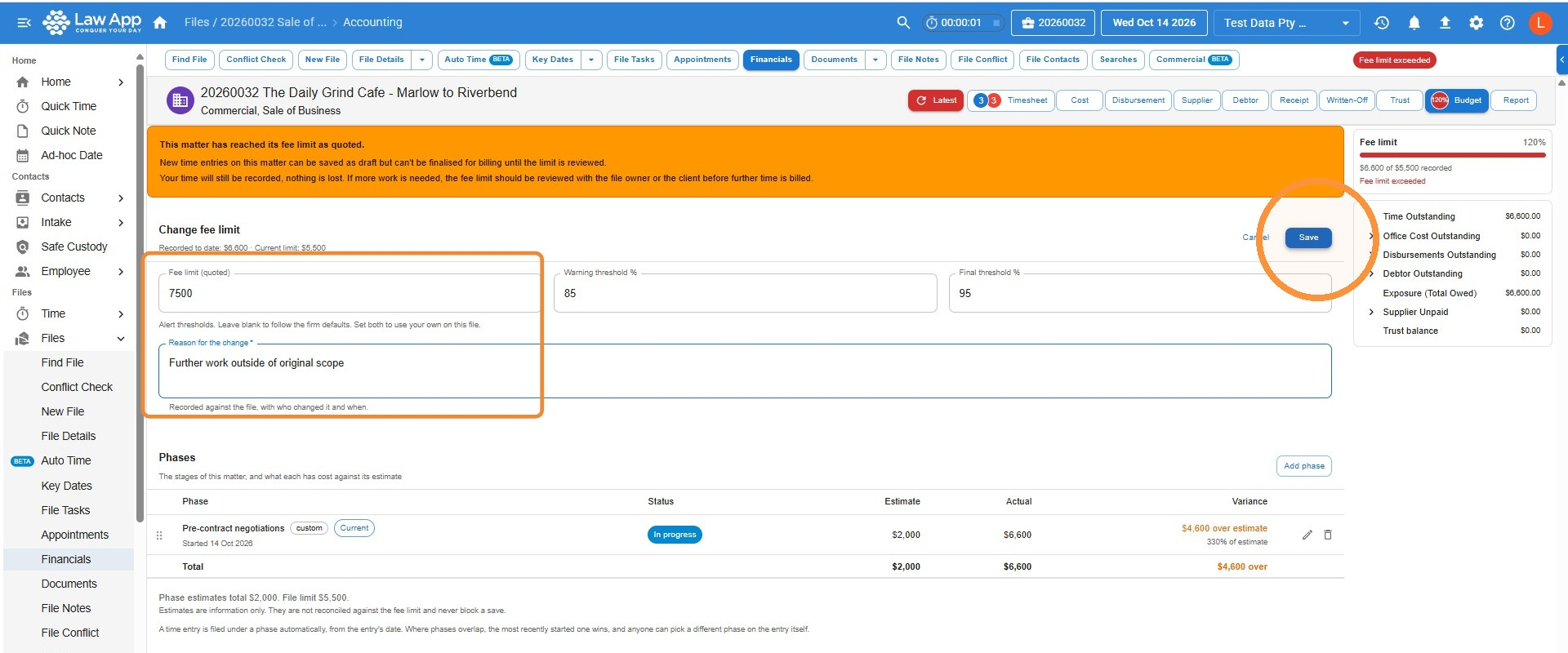The height and width of the screenshot is (653, 1568).
Task: Open the Debtor tab
Action: click(1245, 100)
